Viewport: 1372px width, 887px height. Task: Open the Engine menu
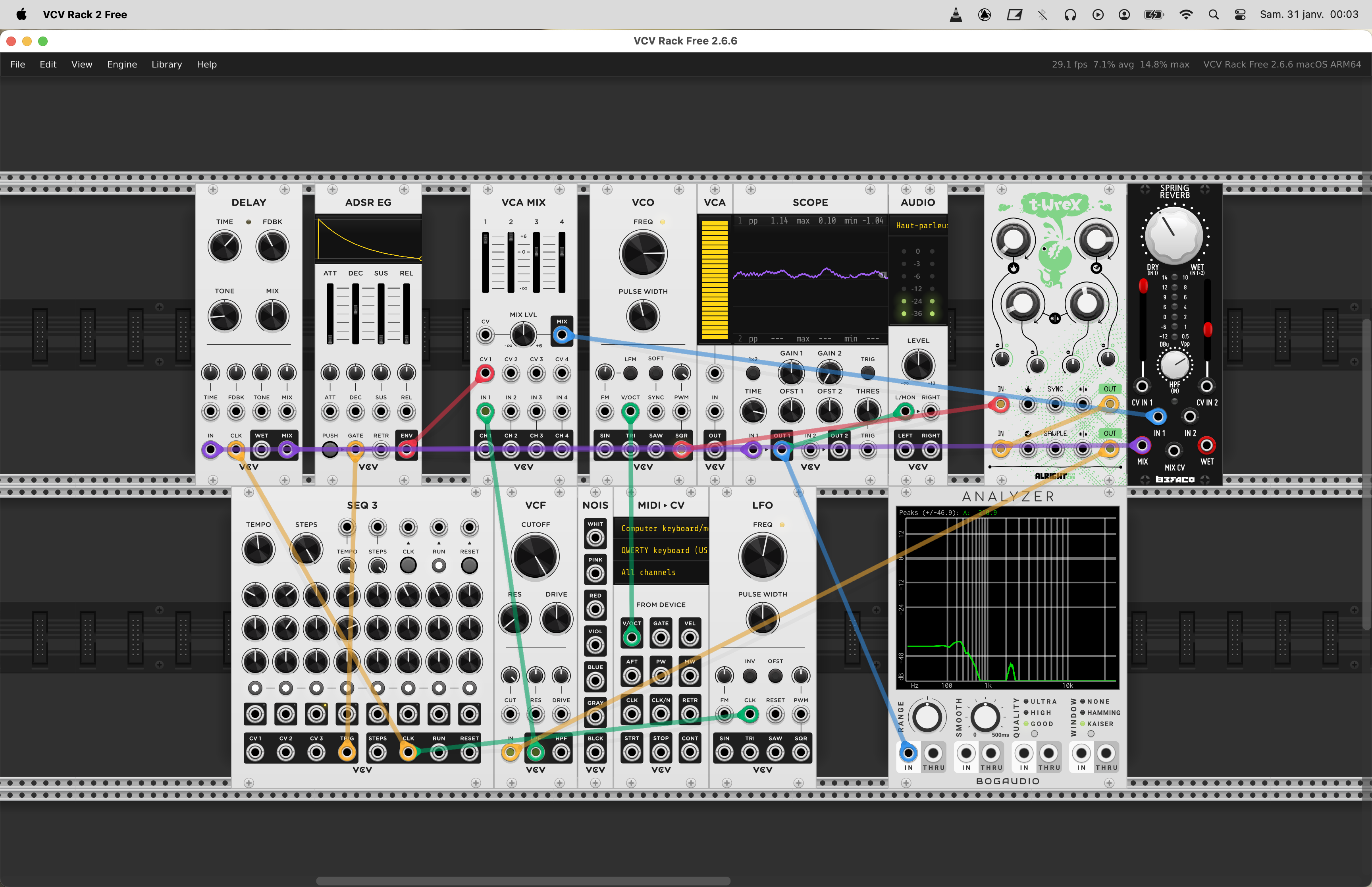pos(121,64)
